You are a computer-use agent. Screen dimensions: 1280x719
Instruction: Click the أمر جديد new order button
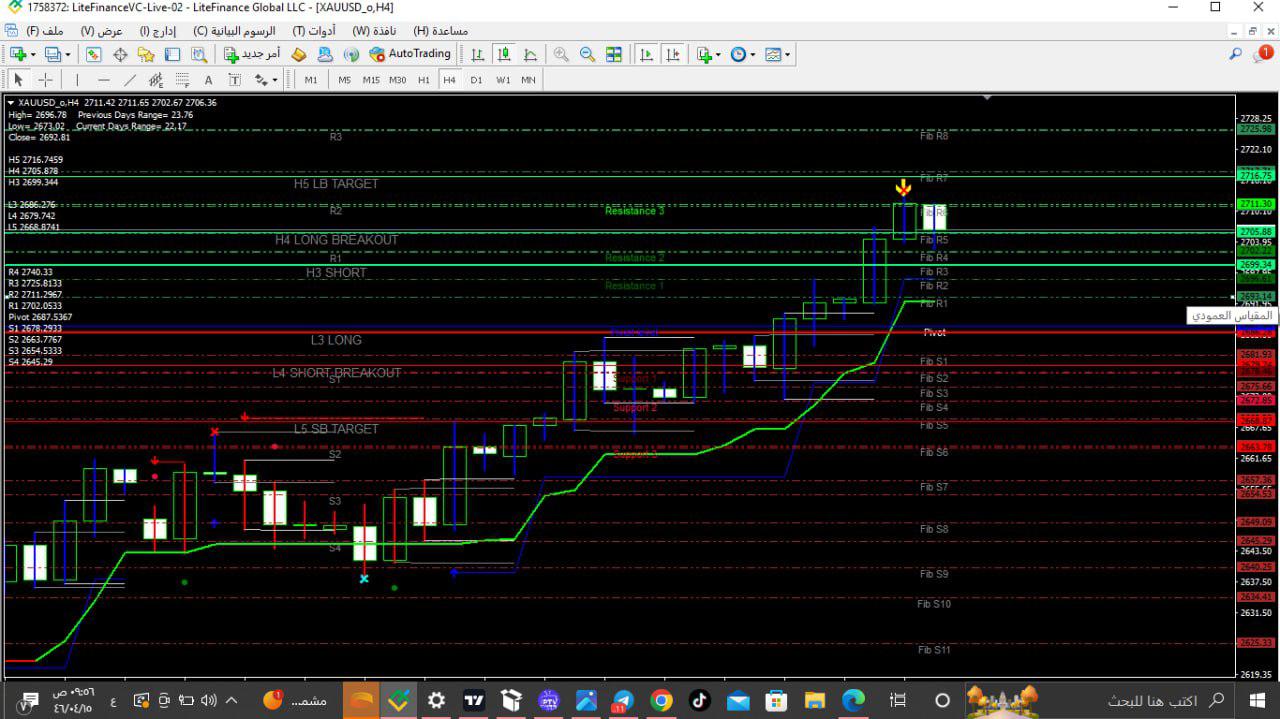pyautogui.click(x=252, y=54)
